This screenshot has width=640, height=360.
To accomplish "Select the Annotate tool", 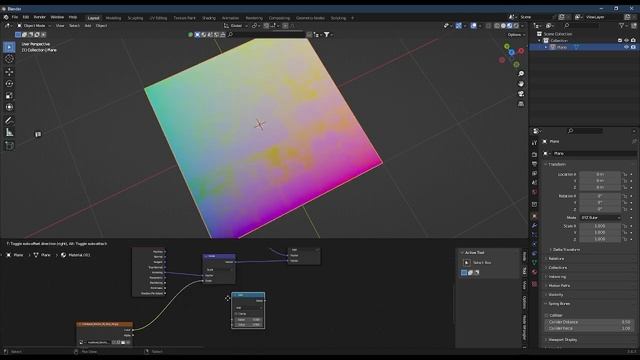I will [x=9, y=120].
